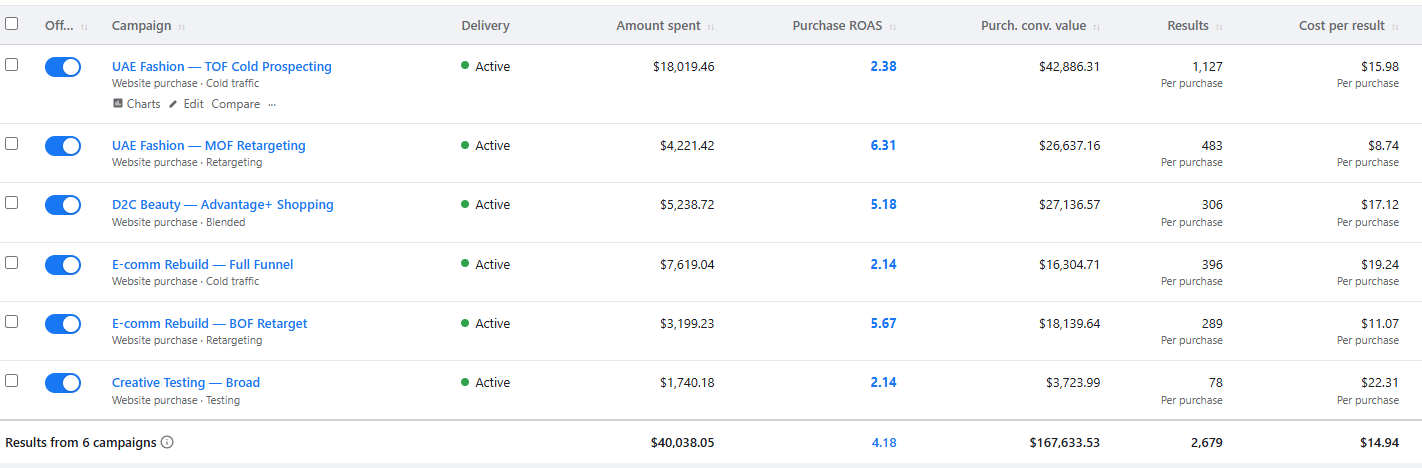
Task: Click 'Results from 6 campaigns' label
Action: (x=81, y=442)
